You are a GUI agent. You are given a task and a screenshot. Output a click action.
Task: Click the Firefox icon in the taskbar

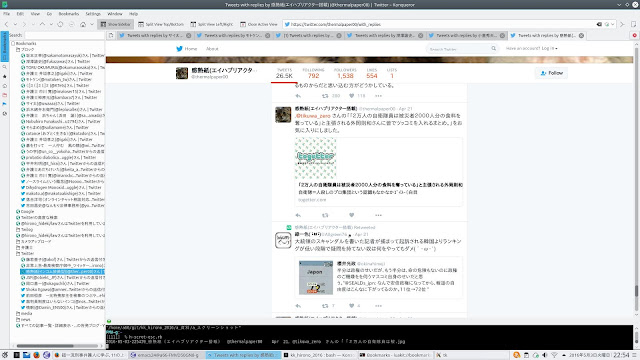coord(36,355)
